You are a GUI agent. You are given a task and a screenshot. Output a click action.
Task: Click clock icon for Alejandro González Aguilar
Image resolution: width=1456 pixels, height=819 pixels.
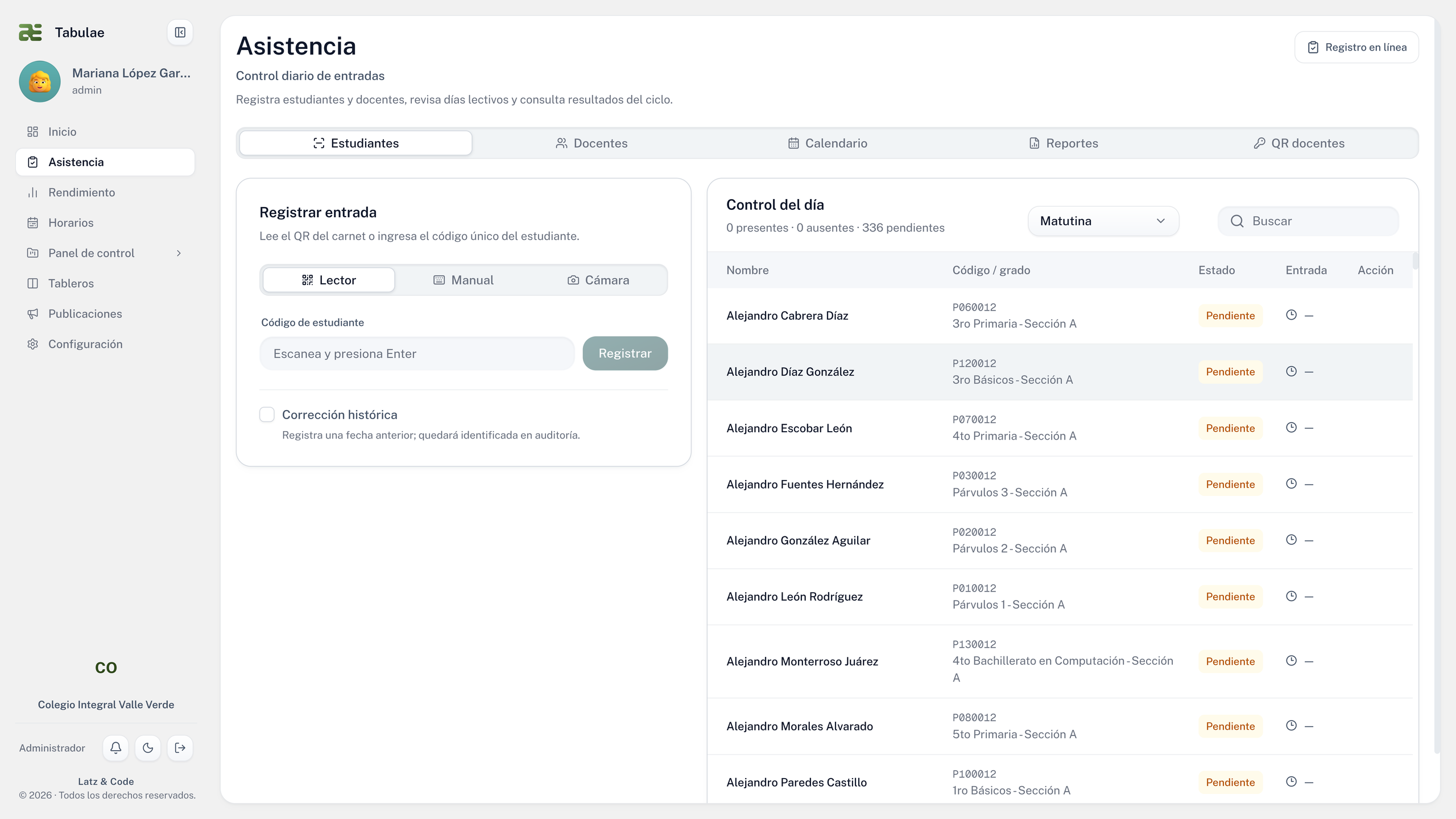1291,540
